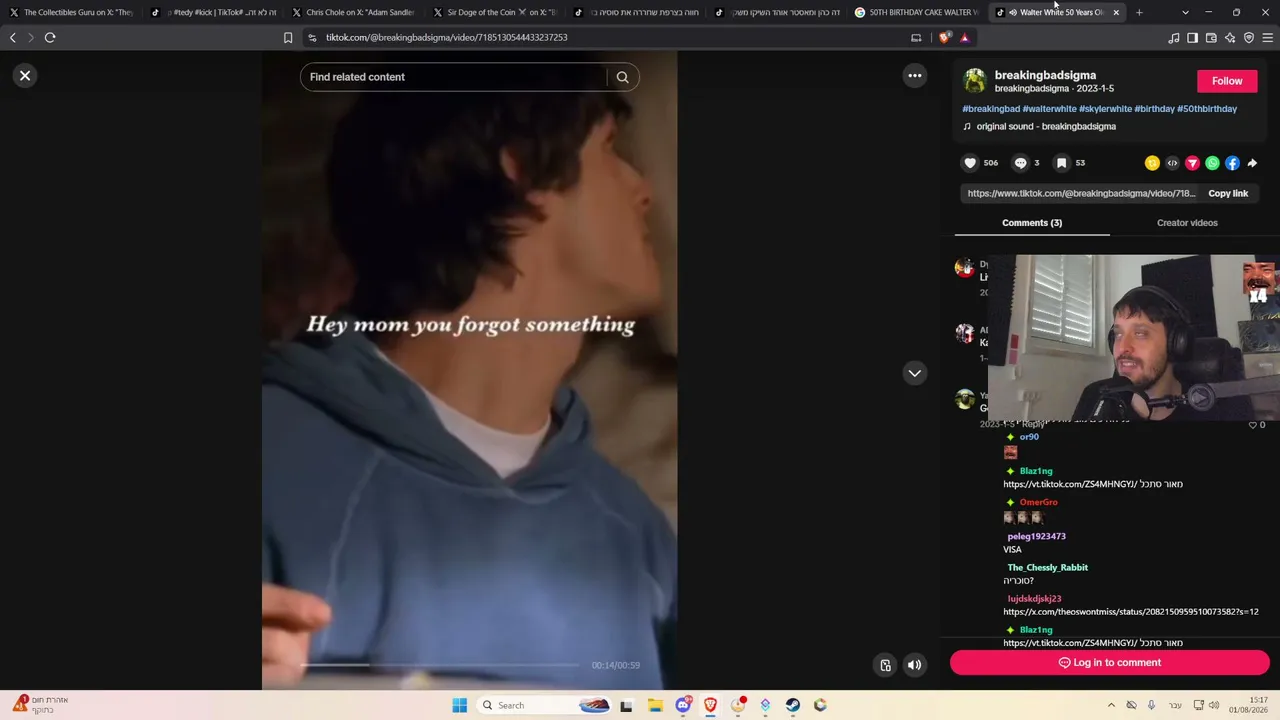Viewport: 1280px width, 720px height.
Task: Open File Explorer from taskbar
Action: (x=655, y=705)
